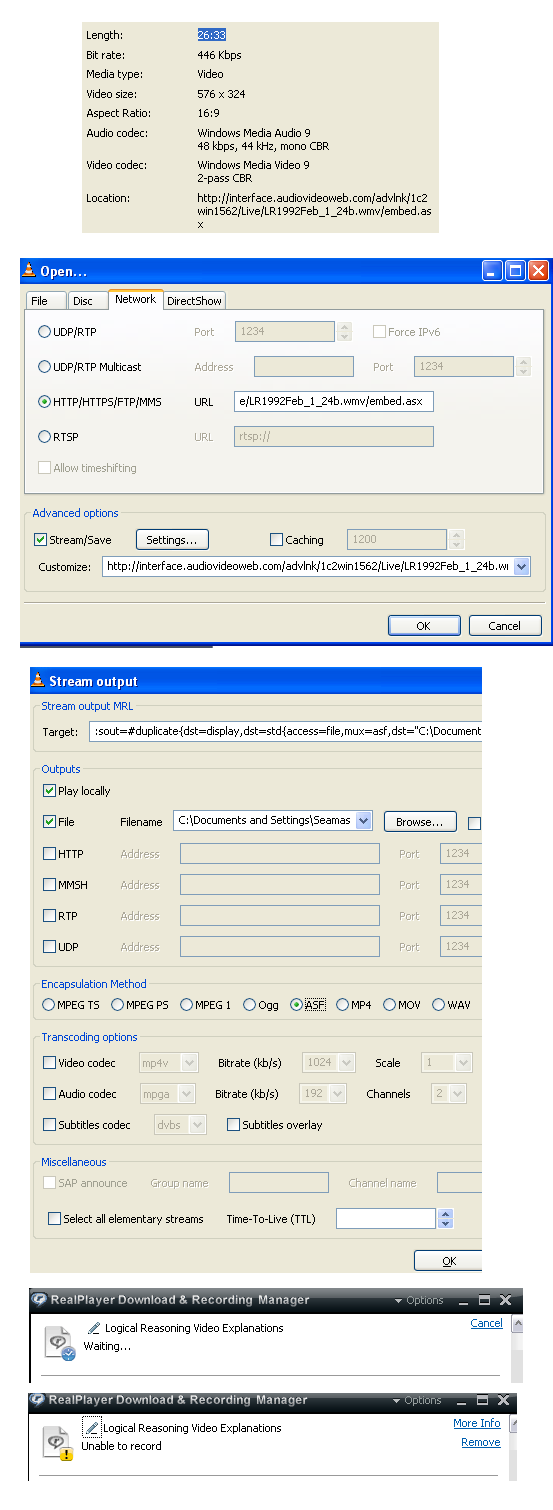Click VLC cone icon in Open title bar
The width and height of the screenshot is (553, 1510).
[x=30, y=270]
